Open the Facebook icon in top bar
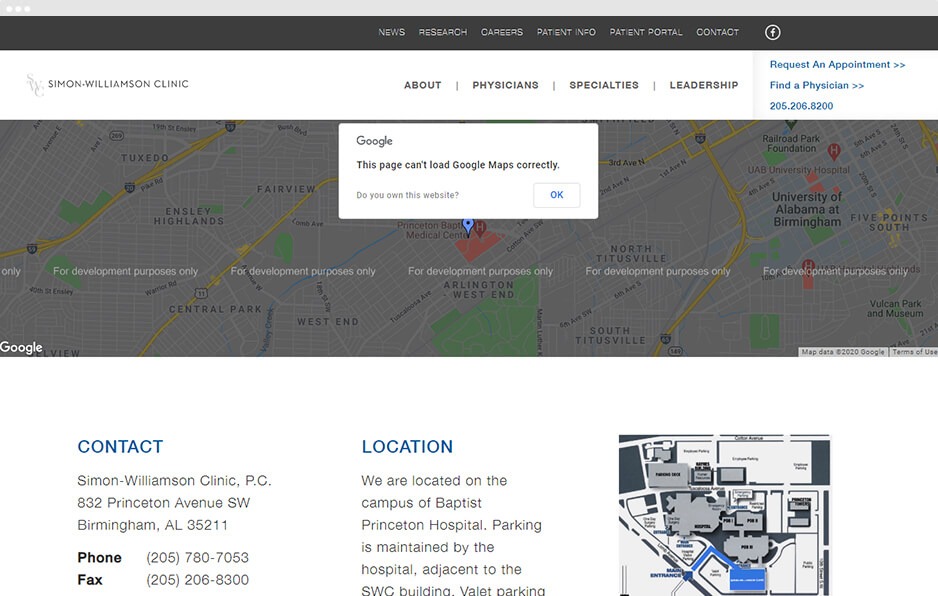This screenshot has width=938, height=596. pos(772,32)
